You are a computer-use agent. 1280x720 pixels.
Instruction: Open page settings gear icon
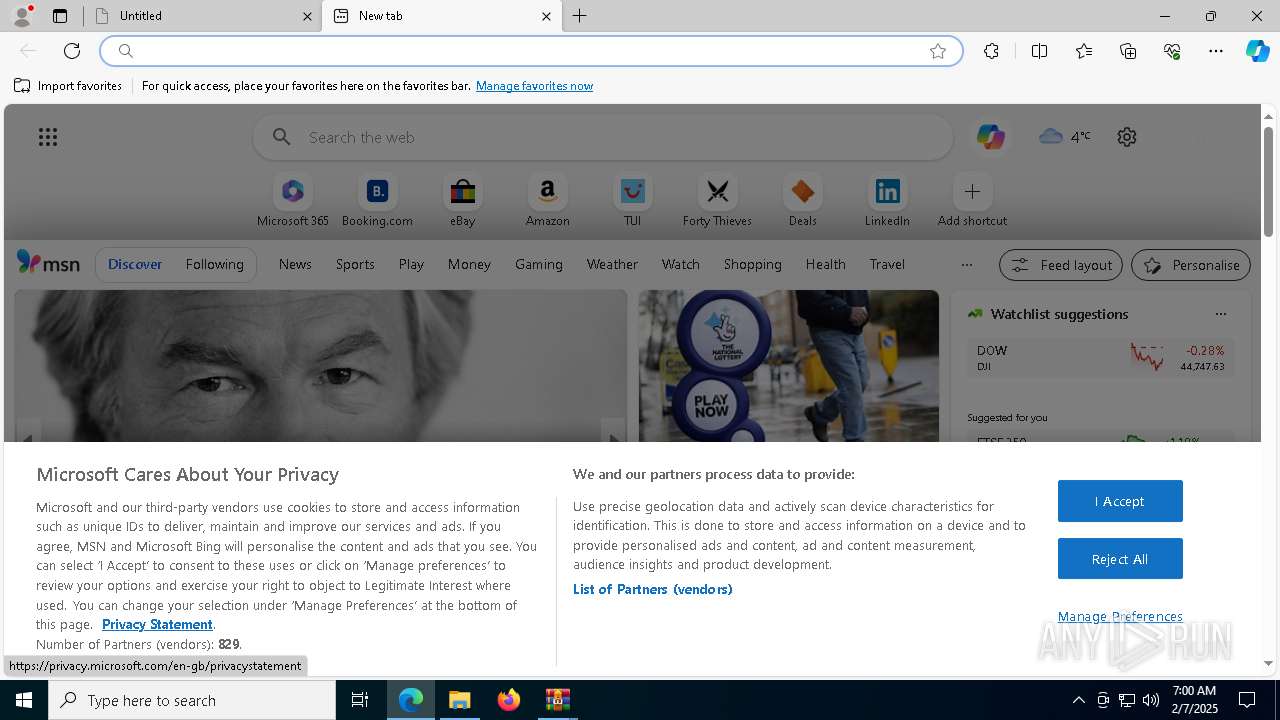click(x=1127, y=137)
